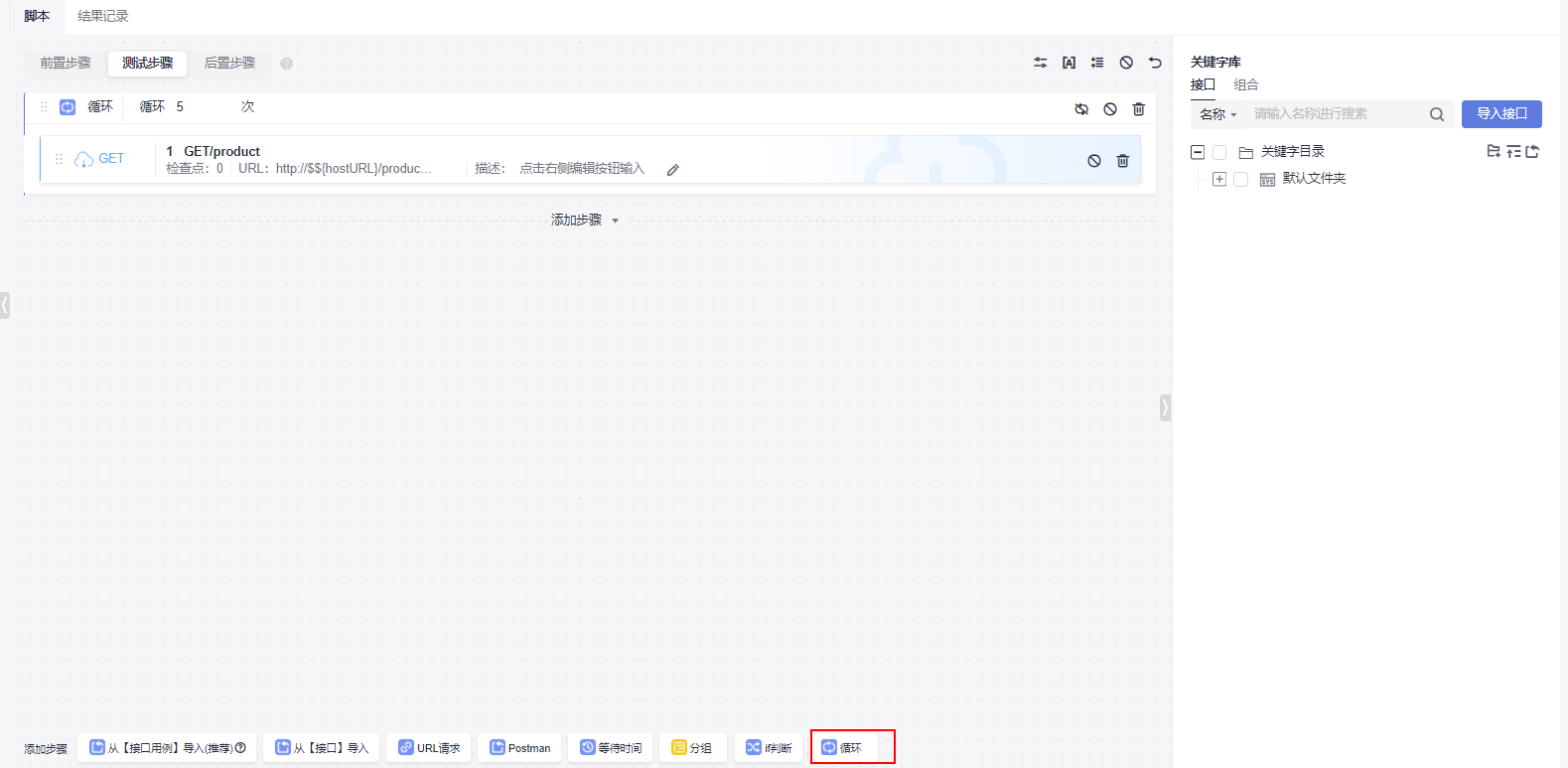Click the step title GET/product
The image size is (1568, 768).
point(222,152)
